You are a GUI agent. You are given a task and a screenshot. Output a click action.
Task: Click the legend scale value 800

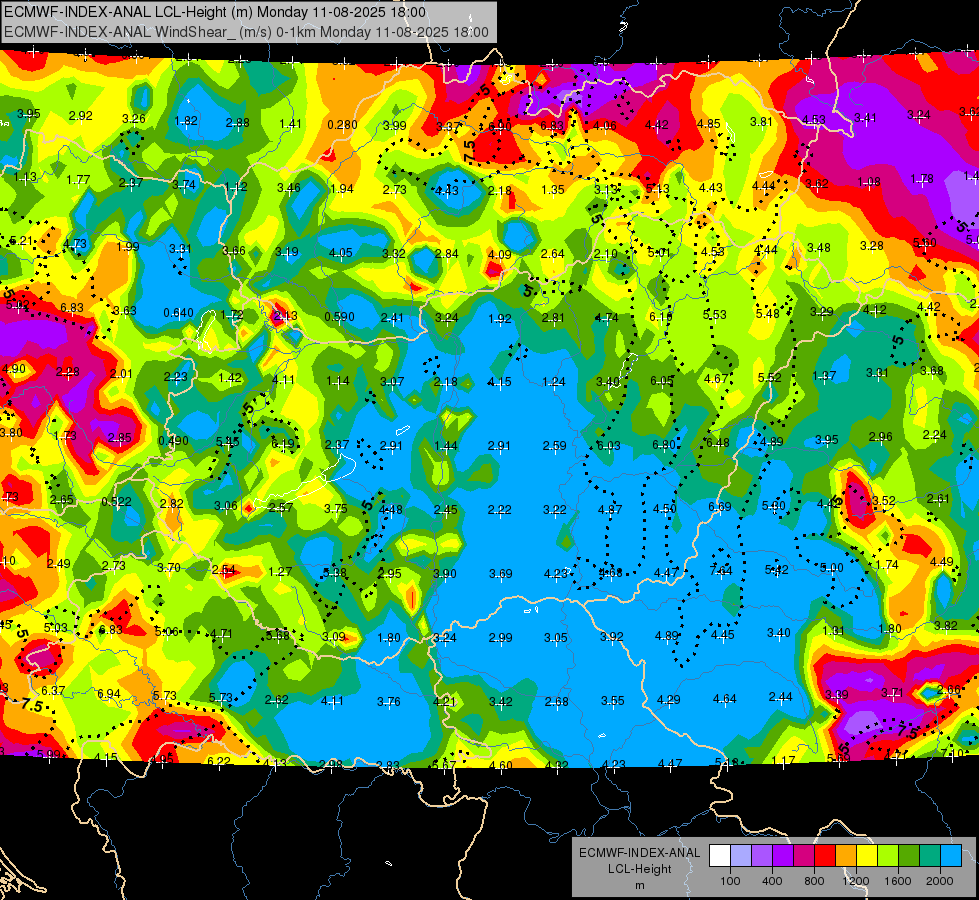[x=814, y=881]
